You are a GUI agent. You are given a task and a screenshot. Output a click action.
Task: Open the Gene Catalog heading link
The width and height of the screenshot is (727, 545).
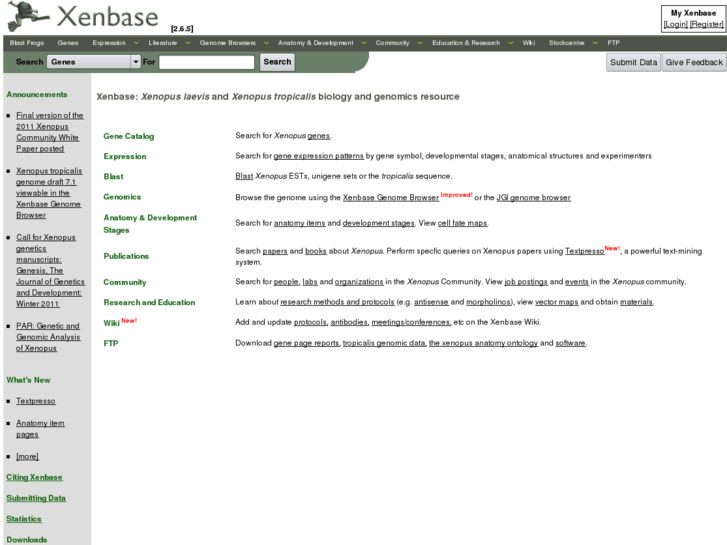point(128,136)
